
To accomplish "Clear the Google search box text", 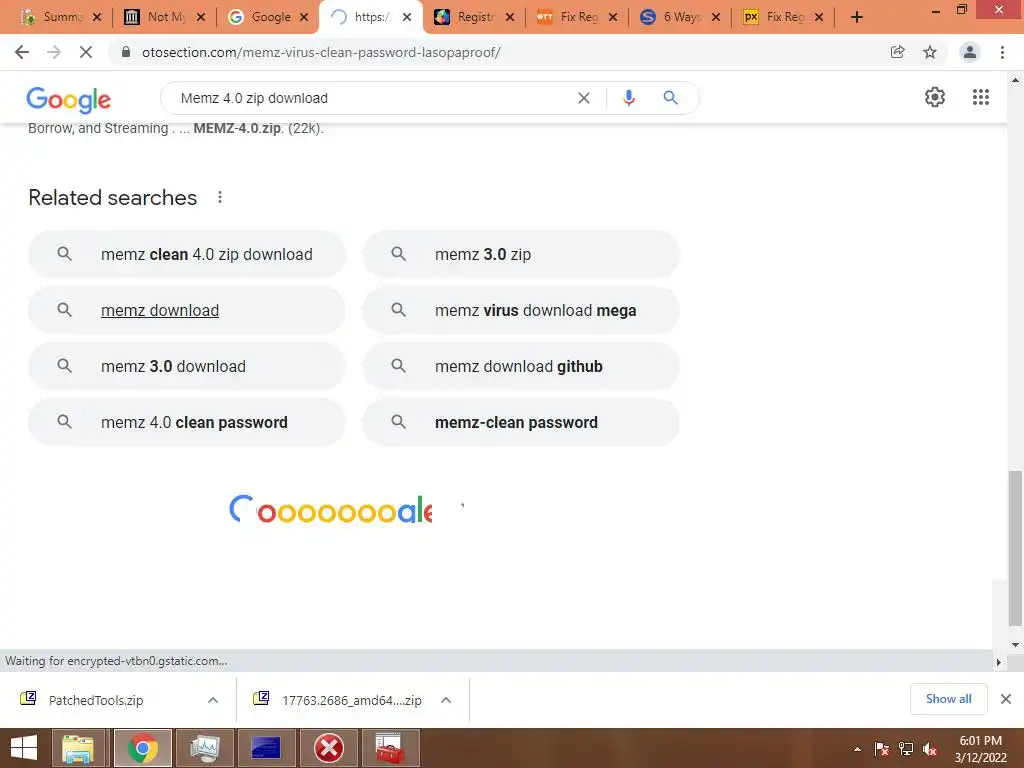I will pos(584,98).
